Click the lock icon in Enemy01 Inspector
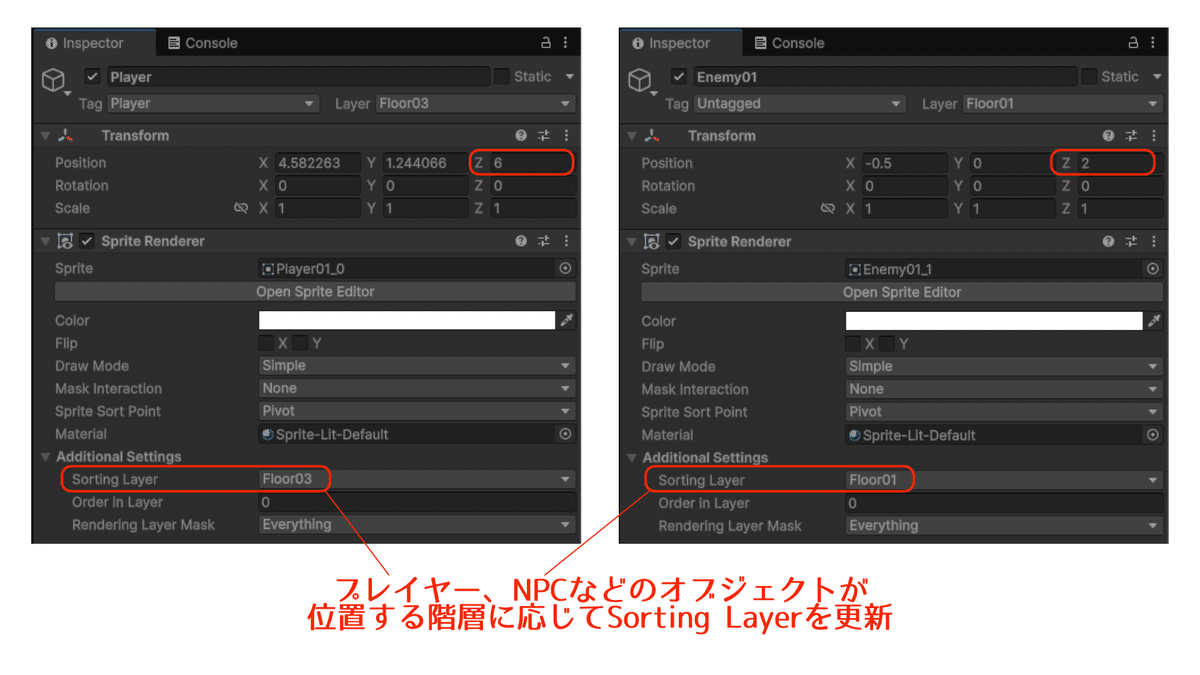 1132,42
